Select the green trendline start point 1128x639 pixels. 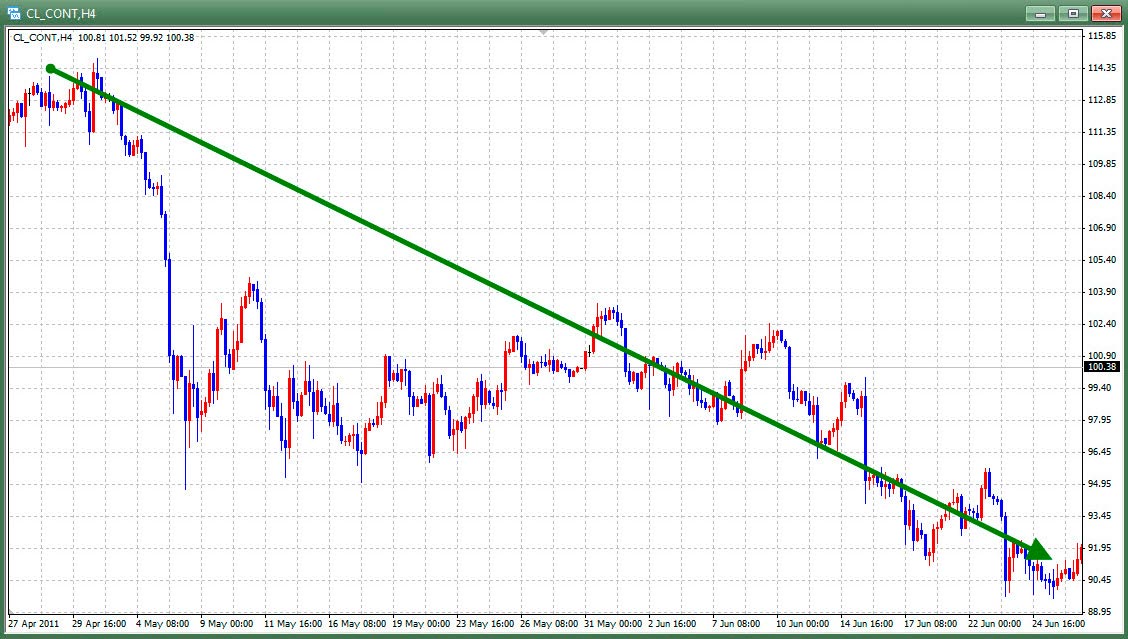[51, 69]
